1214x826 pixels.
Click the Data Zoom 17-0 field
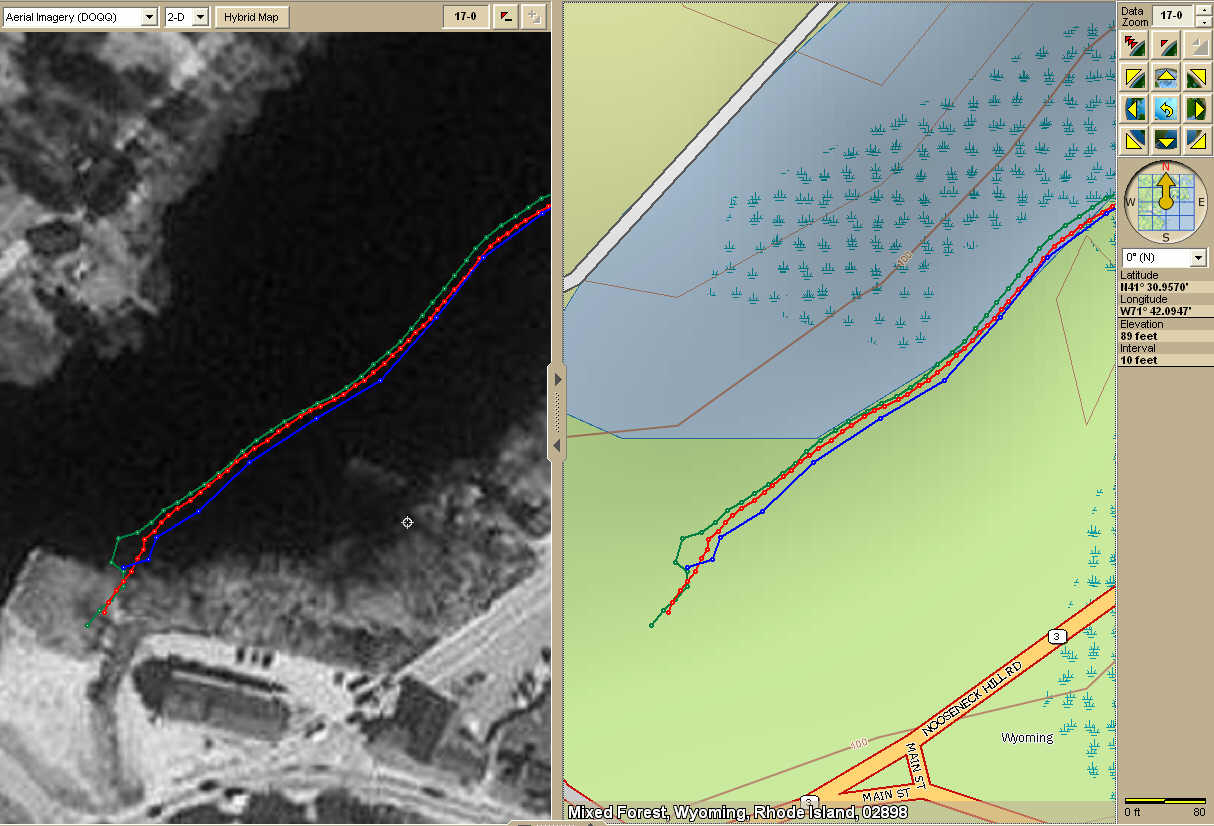(1171, 15)
